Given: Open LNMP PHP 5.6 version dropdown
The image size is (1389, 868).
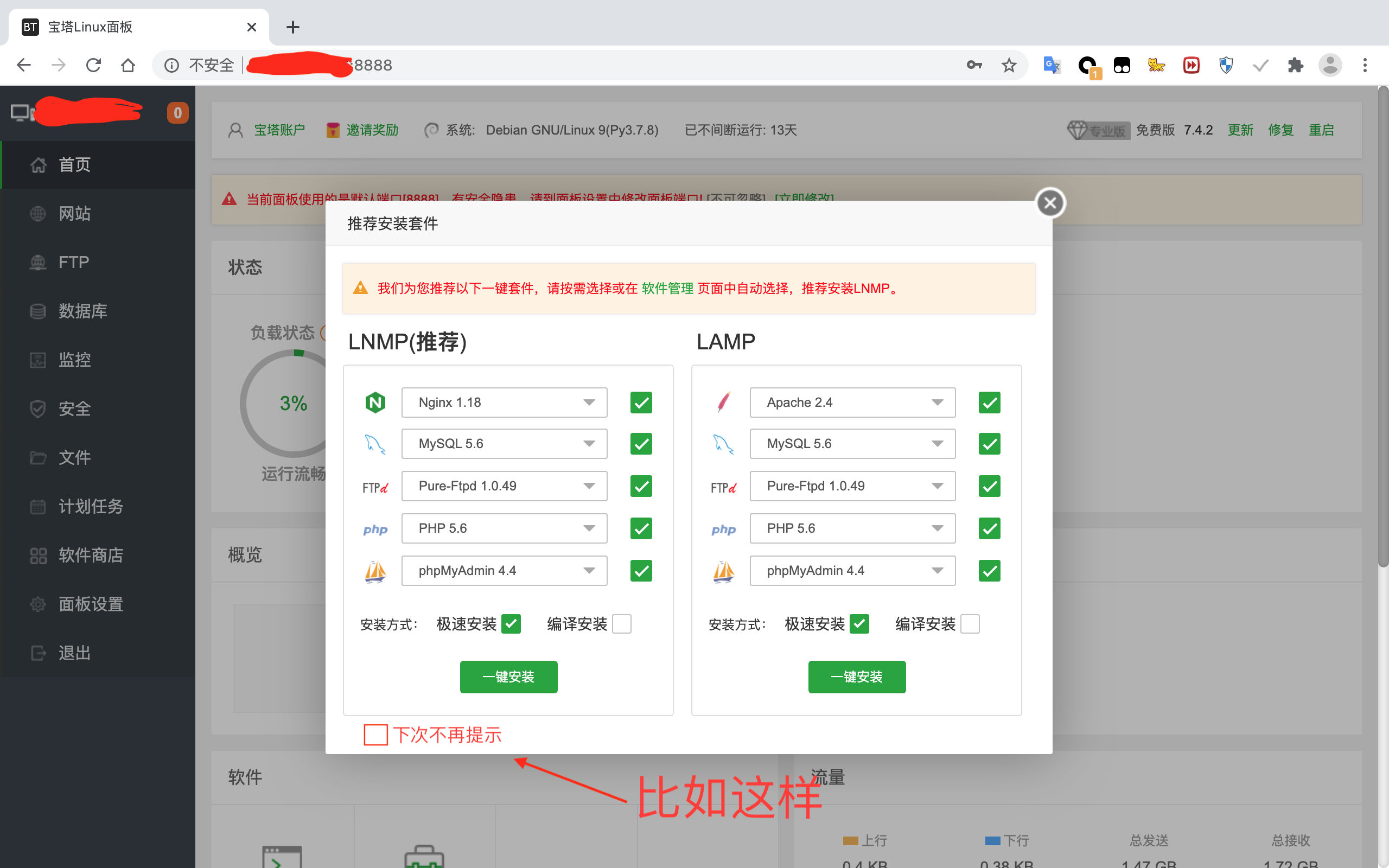Looking at the screenshot, I should [x=505, y=528].
